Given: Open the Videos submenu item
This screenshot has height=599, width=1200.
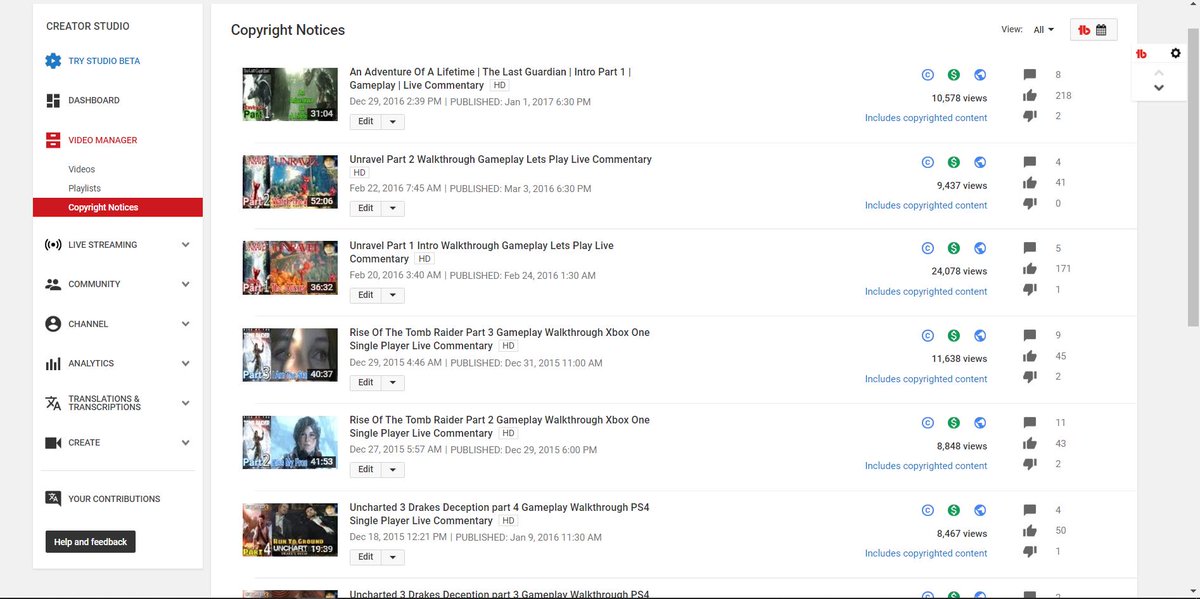Looking at the screenshot, I should 82,170.
